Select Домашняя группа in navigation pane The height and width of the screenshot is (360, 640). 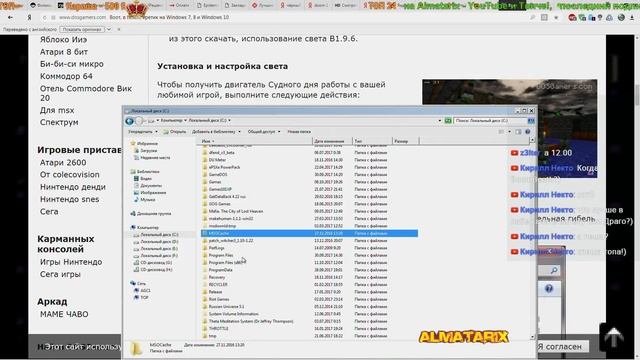click(x=151, y=213)
